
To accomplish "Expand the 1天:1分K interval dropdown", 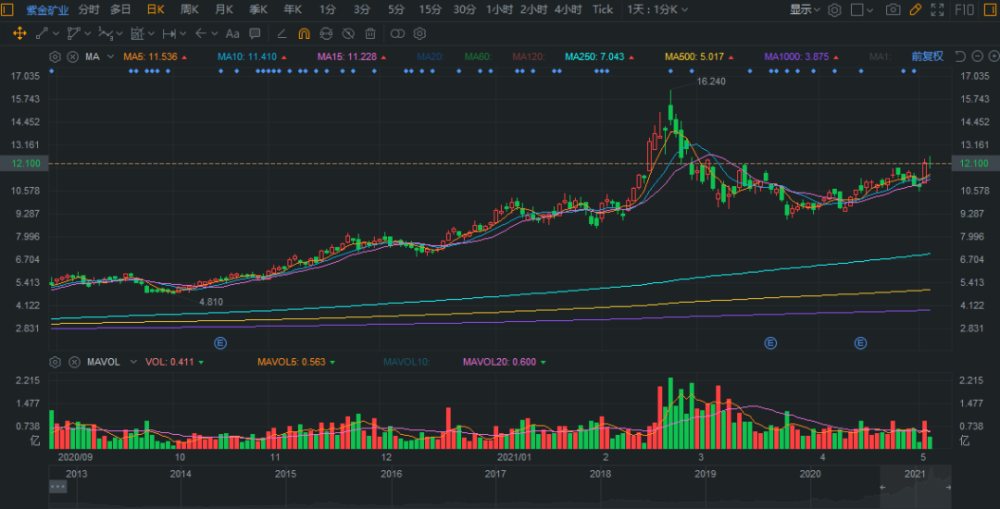I will [x=658, y=10].
